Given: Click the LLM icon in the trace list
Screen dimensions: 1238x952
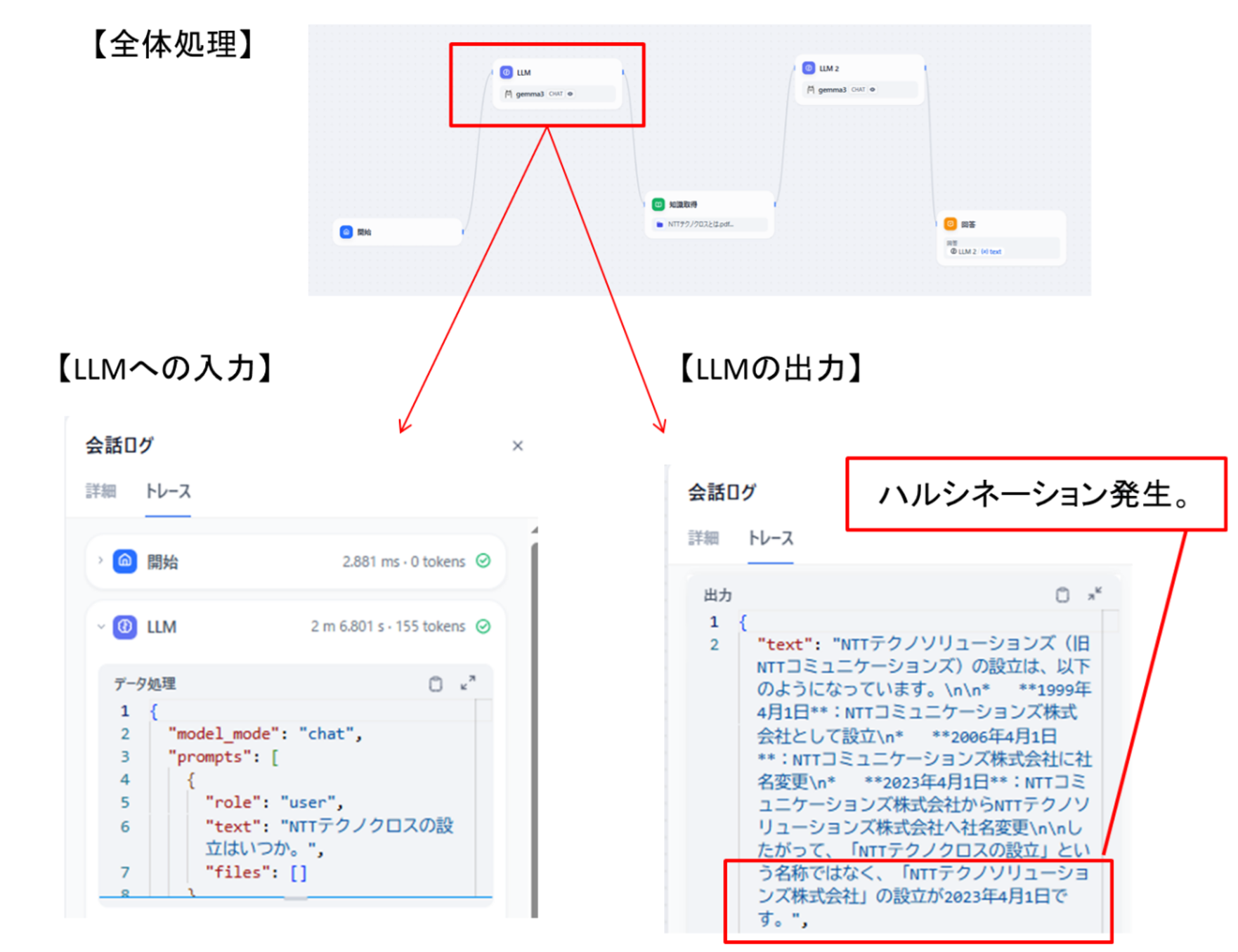Looking at the screenshot, I should tap(125, 627).
